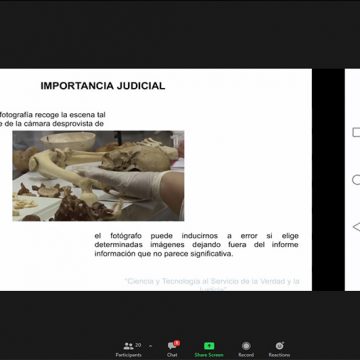The height and width of the screenshot is (360, 360).
Task: Open the Reactions menu
Action: [279, 349]
